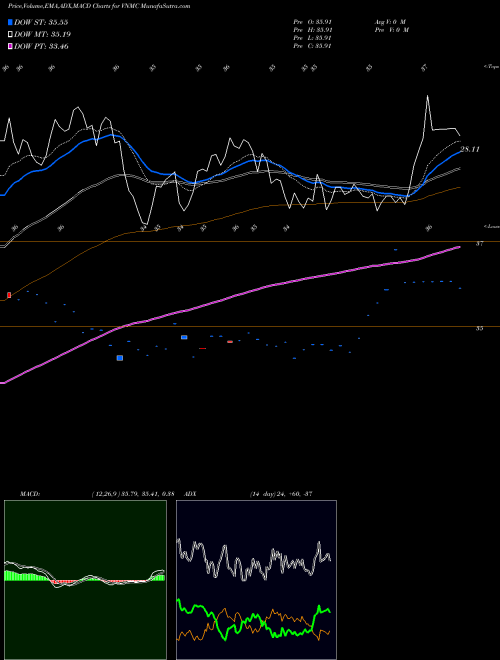The image size is (500, 660).
Task: Click the 'Pre H: 35.91' value
Action: (x=313, y=30)
